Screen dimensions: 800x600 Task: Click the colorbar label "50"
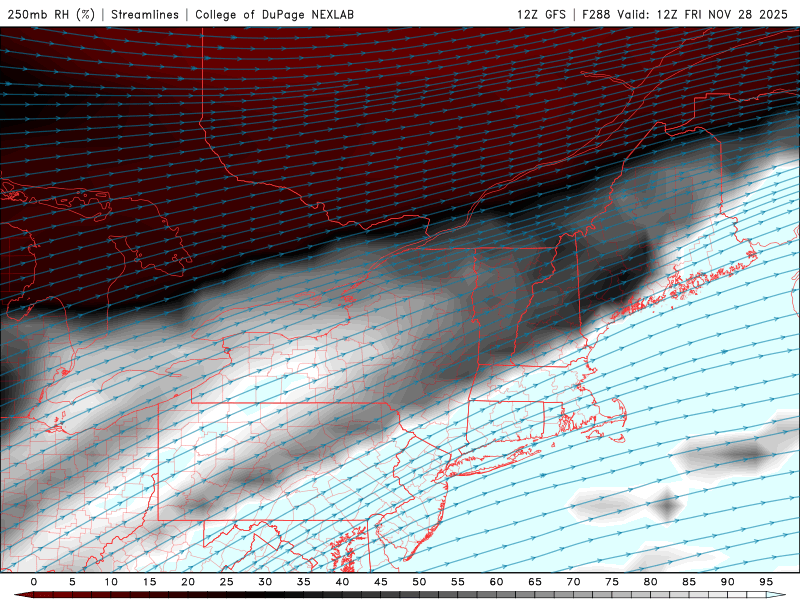click(419, 582)
